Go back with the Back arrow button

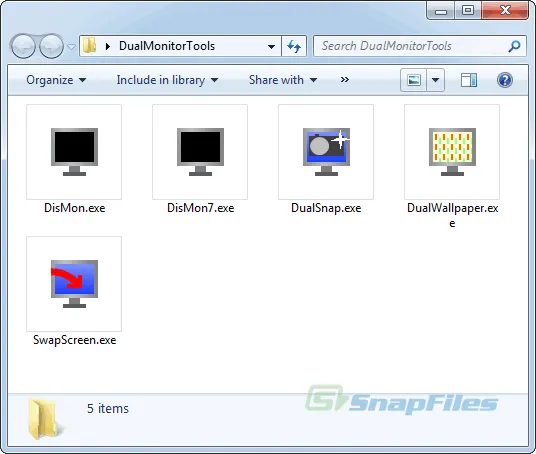pos(23,46)
